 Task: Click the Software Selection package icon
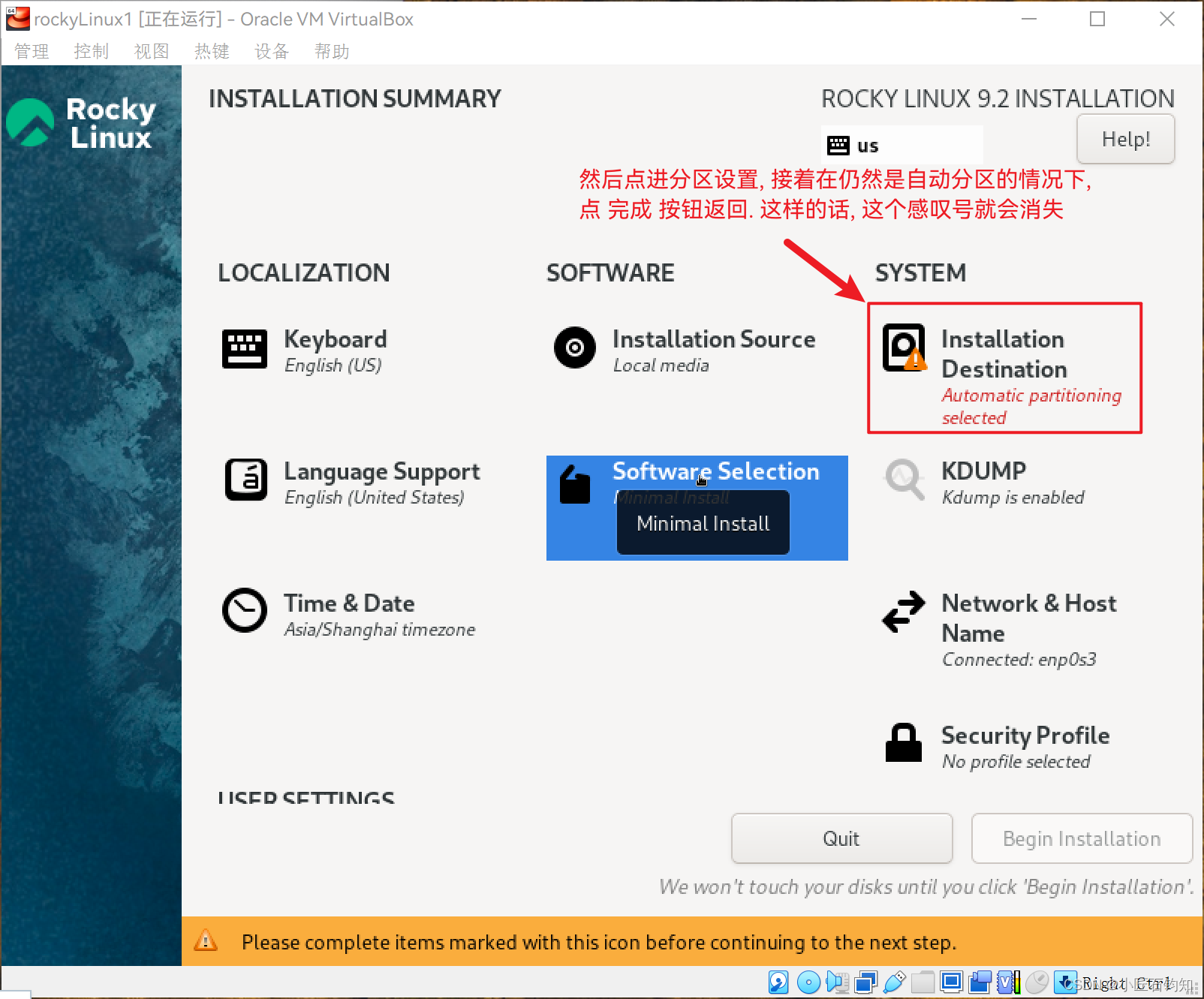pos(575,484)
